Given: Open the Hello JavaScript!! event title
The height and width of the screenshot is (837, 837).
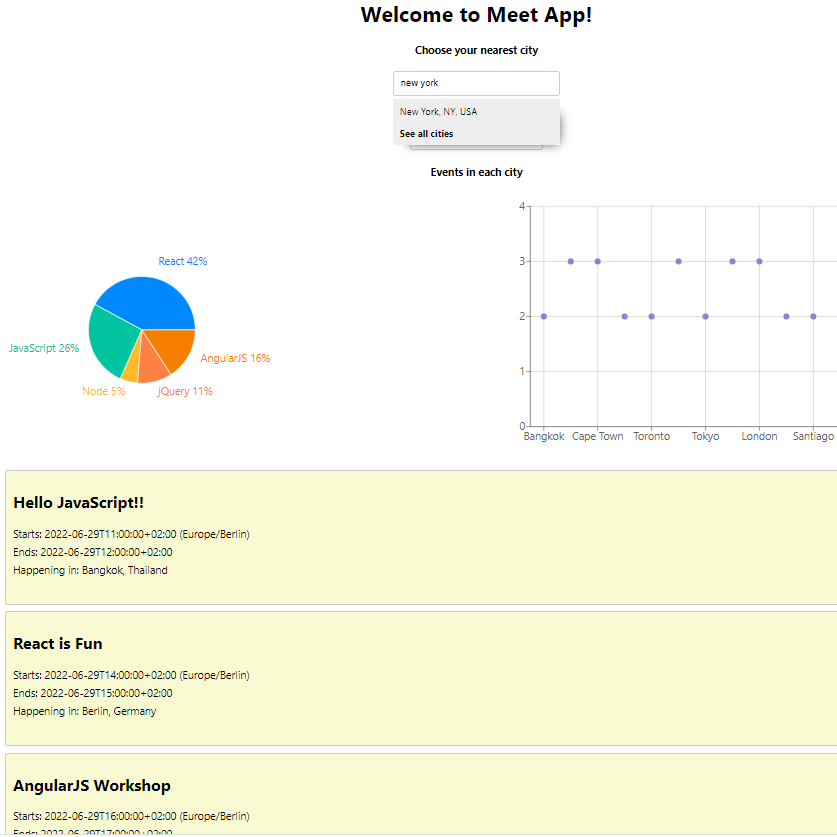Looking at the screenshot, I should tap(78, 503).
